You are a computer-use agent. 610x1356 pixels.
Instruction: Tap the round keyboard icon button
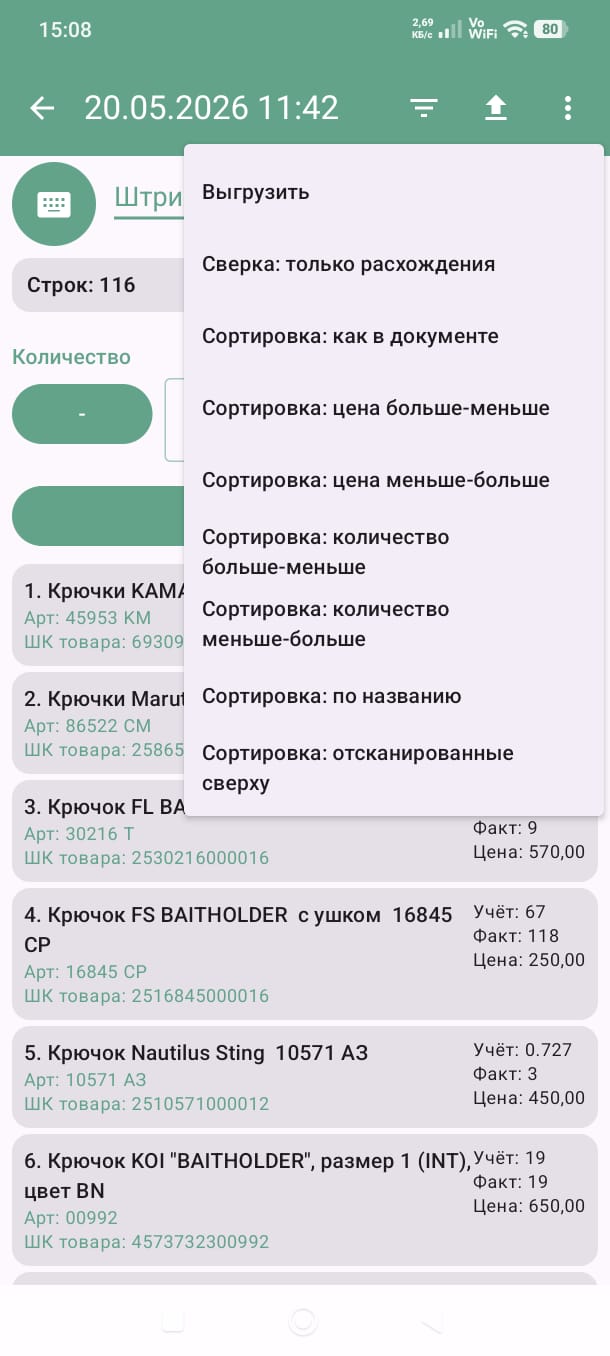point(54,204)
